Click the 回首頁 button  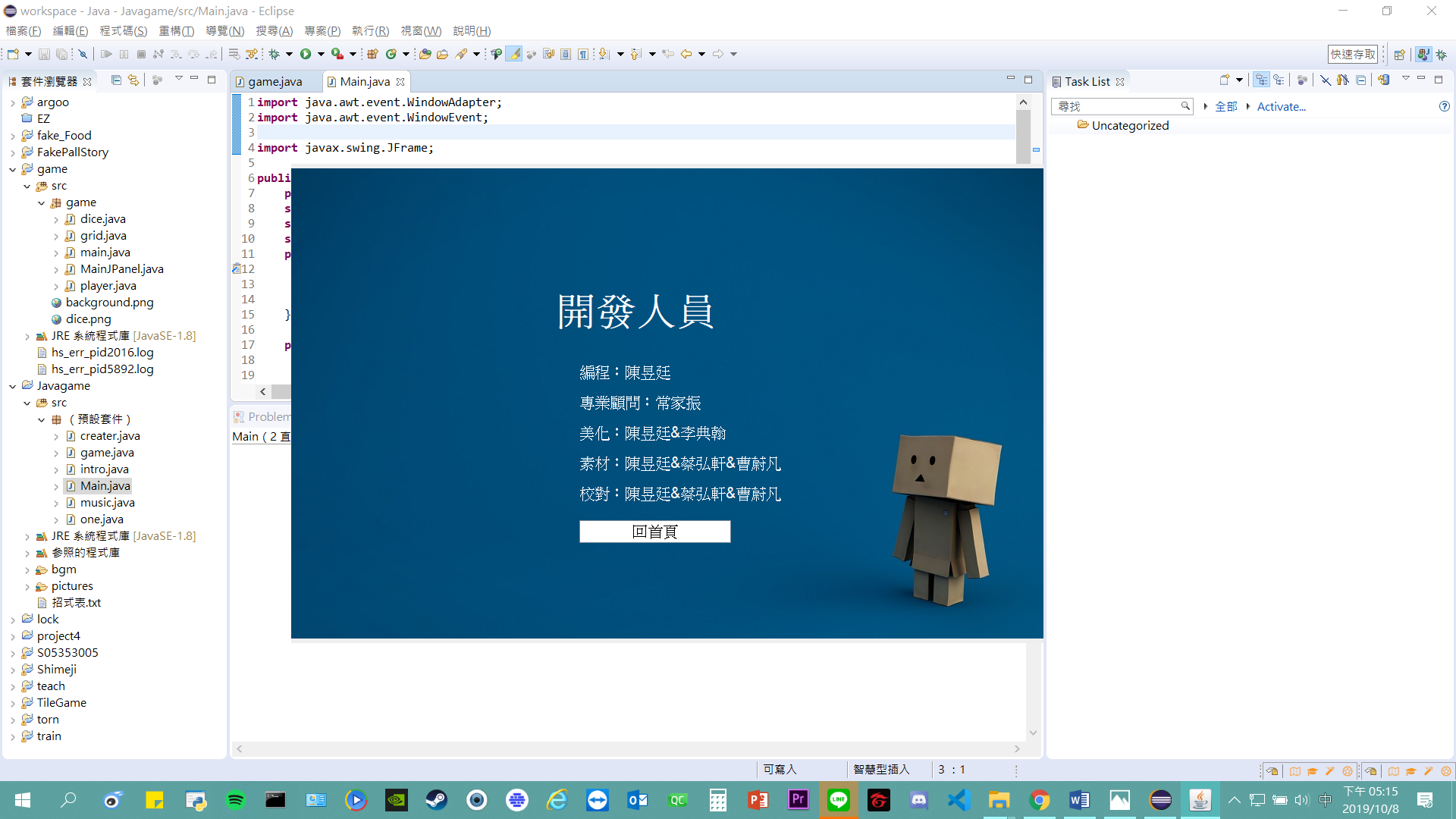pos(654,532)
